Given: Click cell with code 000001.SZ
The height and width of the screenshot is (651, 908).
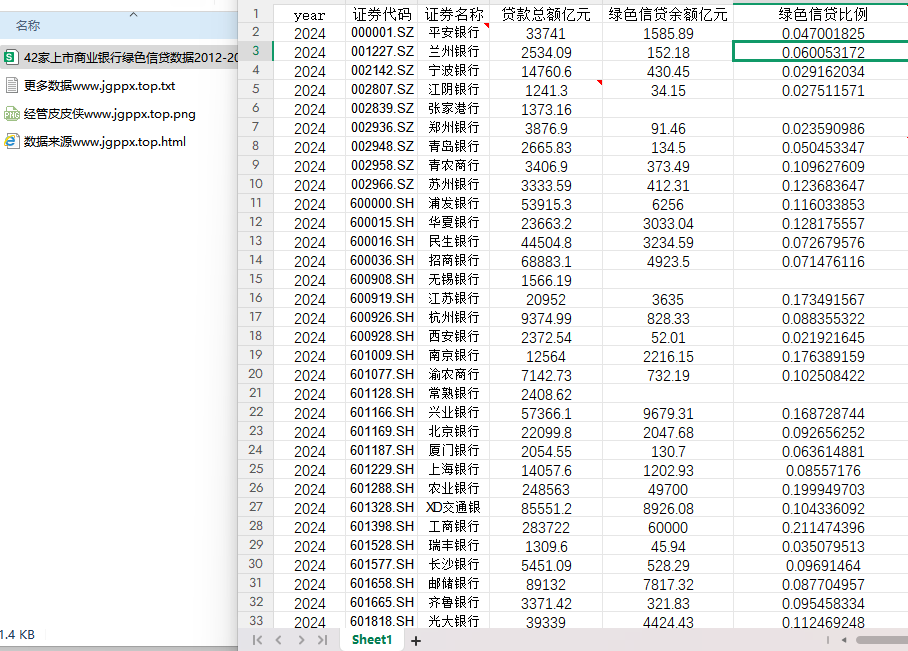Looking at the screenshot, I should click(382, 33).
